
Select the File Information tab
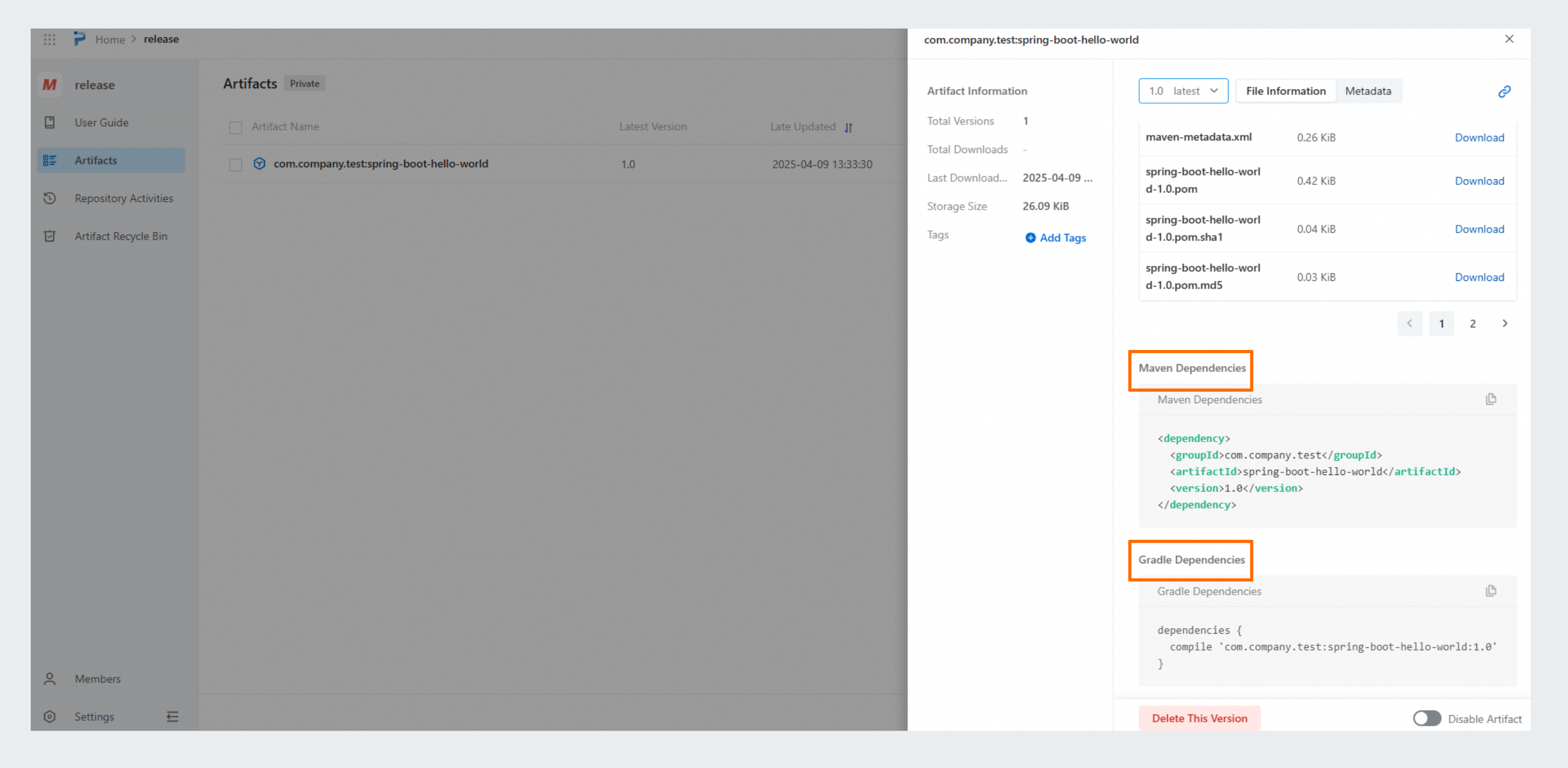coord(1285,91)
